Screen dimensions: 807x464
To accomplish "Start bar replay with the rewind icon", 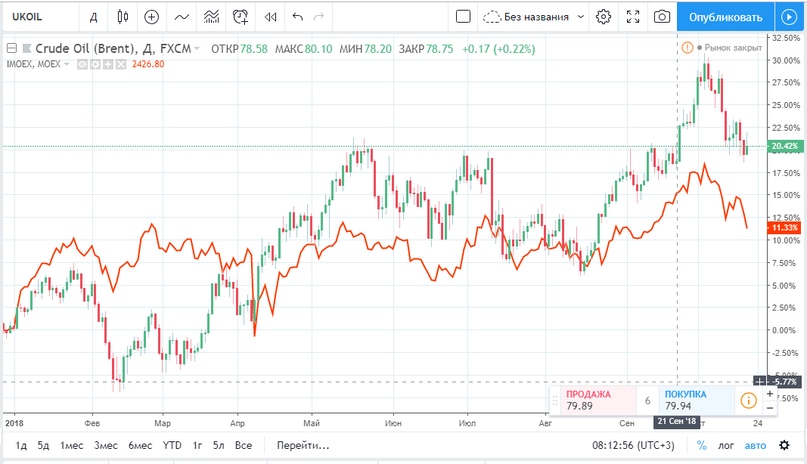I will [270, 17].
